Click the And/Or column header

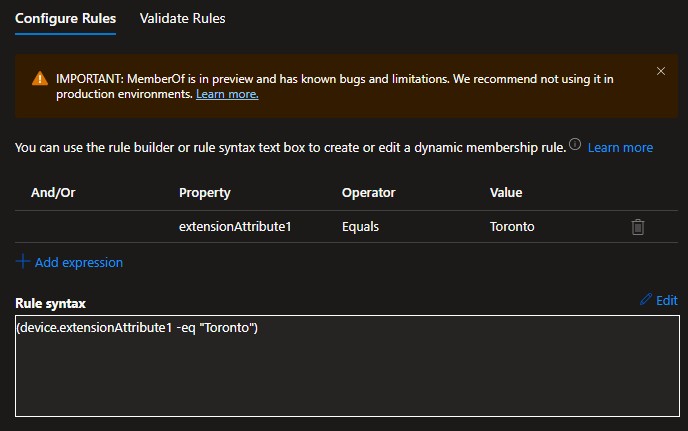53,192
